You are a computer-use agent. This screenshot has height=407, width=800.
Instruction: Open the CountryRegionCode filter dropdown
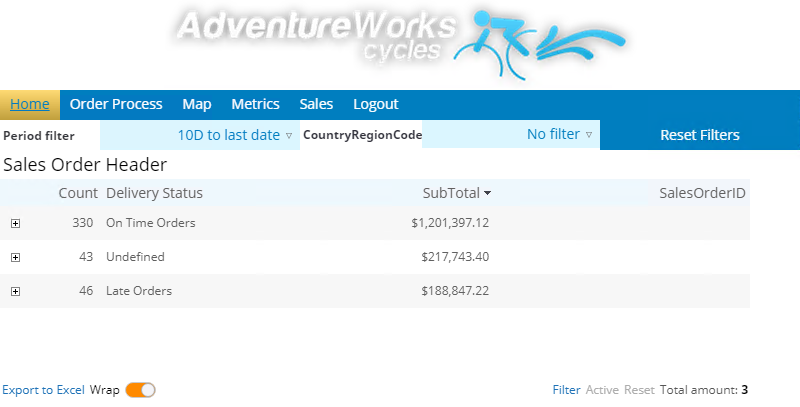[x=559, y=134]
